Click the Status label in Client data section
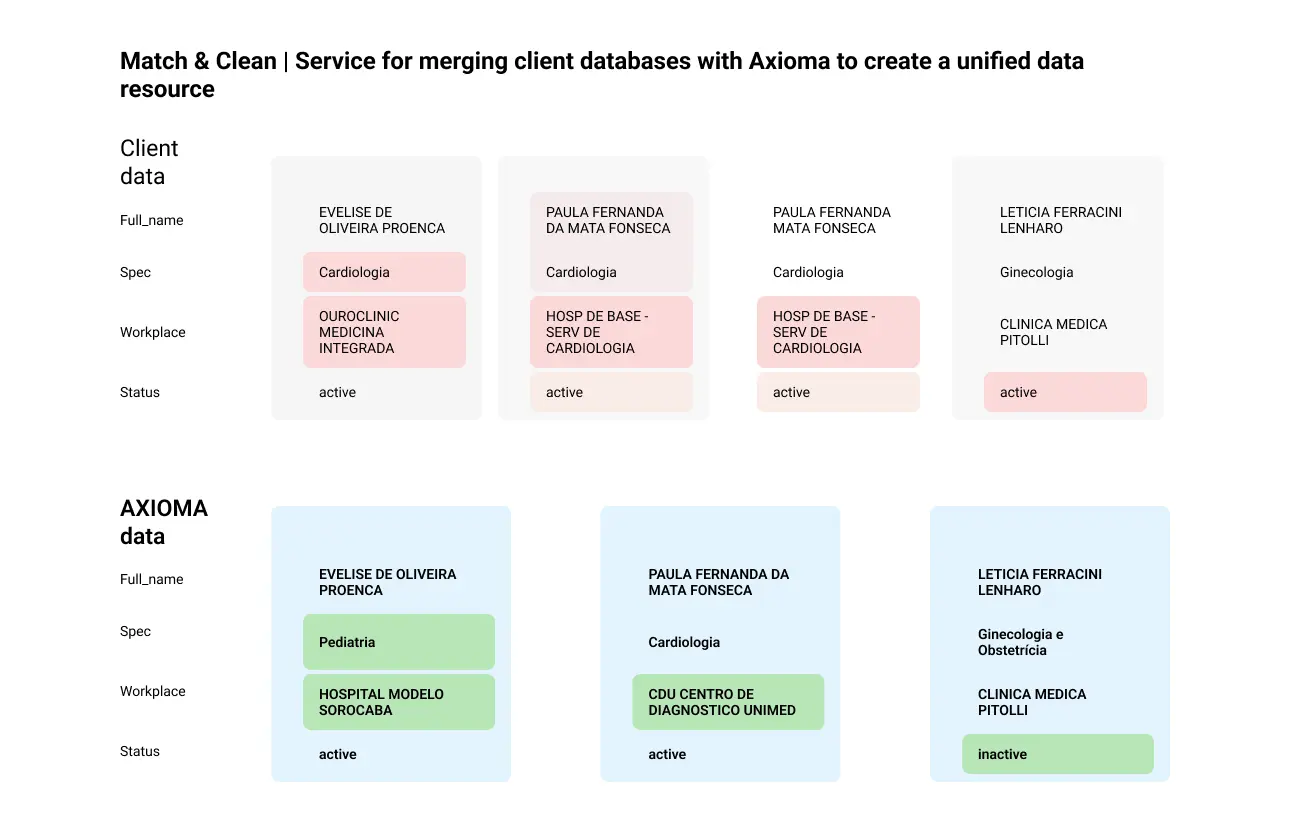1290x825 pixels. click(x=140, y=392)
